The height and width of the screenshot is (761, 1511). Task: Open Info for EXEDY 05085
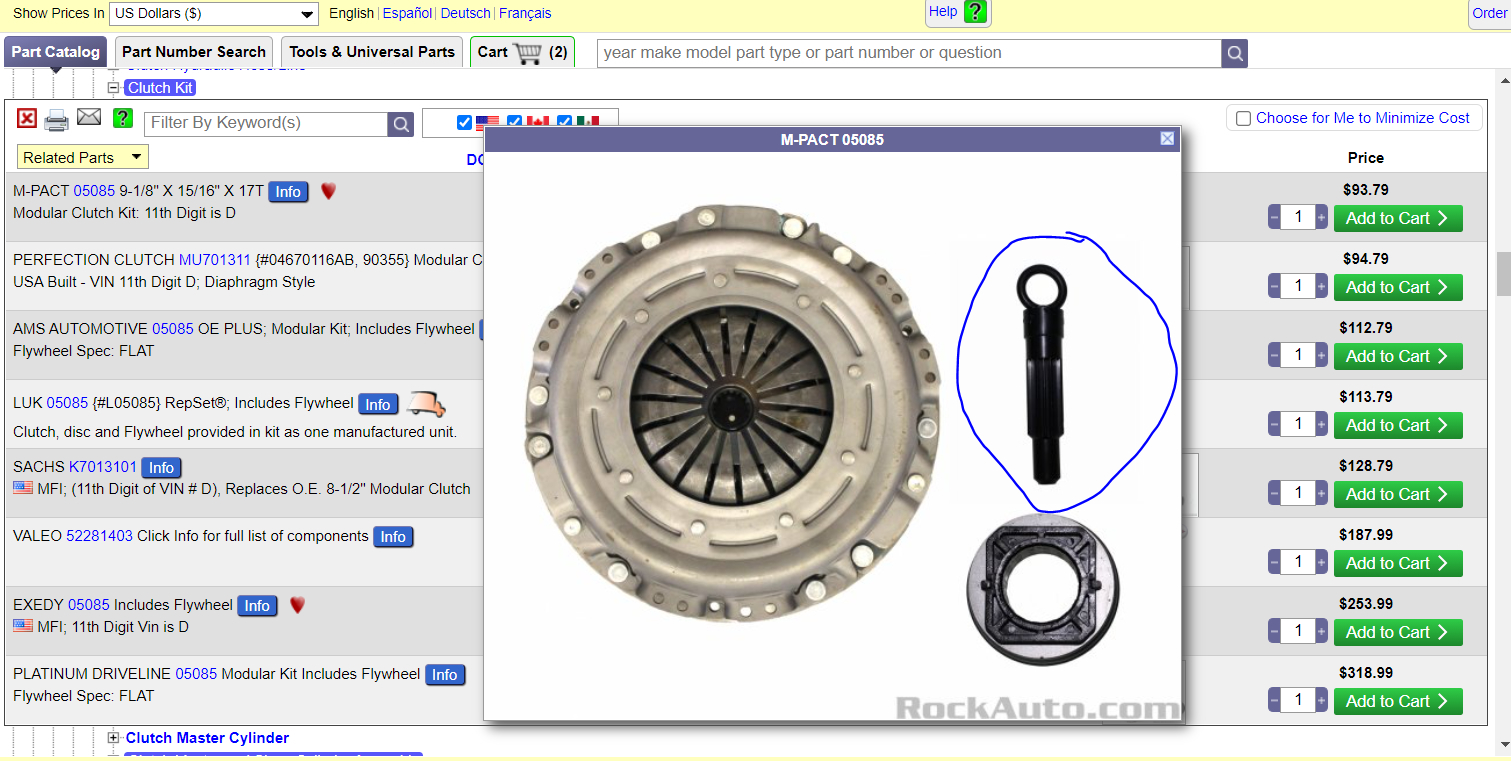click(257, 606)
